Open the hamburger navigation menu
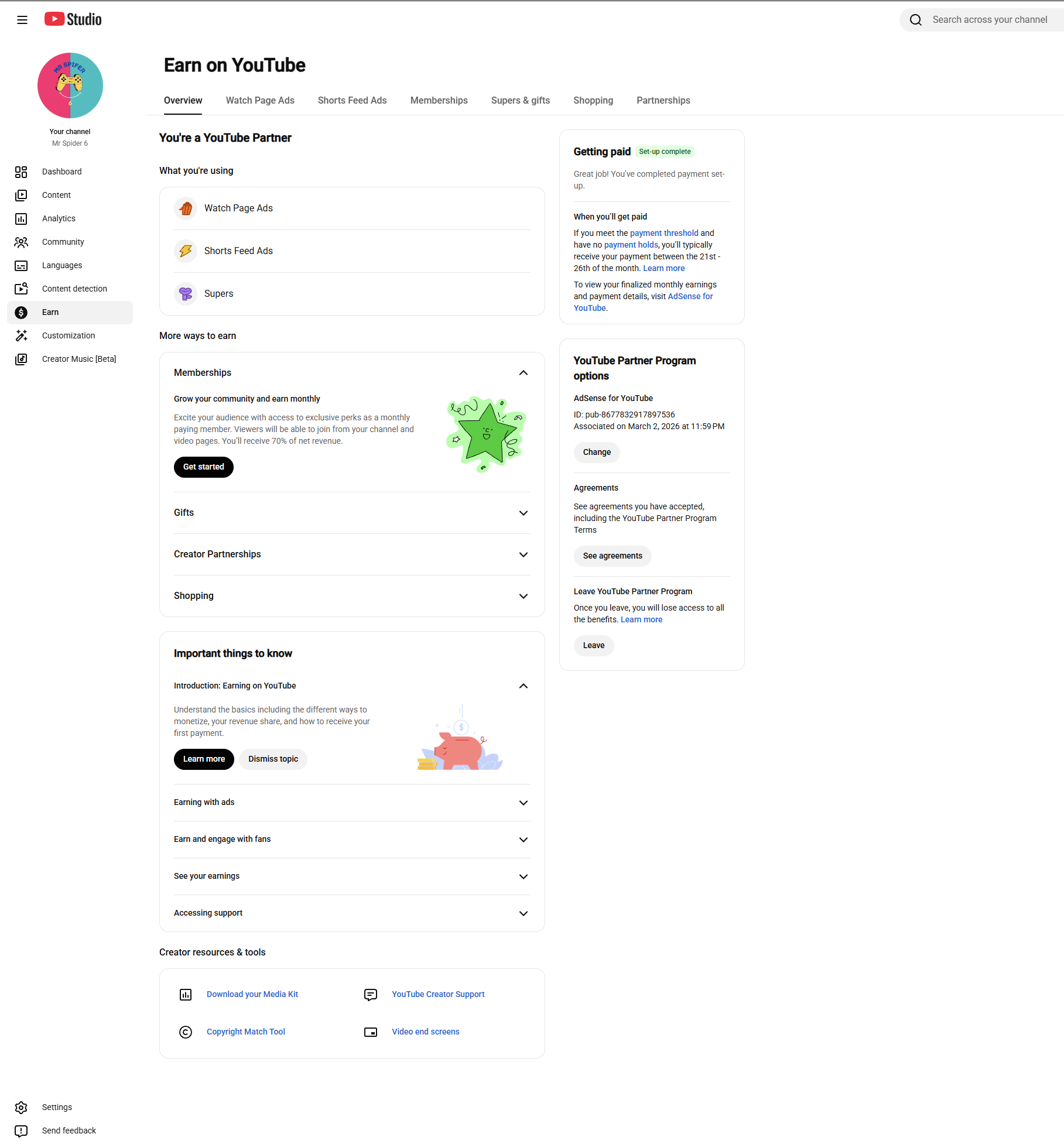The image size is (1064, 1144). (x=22, y=20)
